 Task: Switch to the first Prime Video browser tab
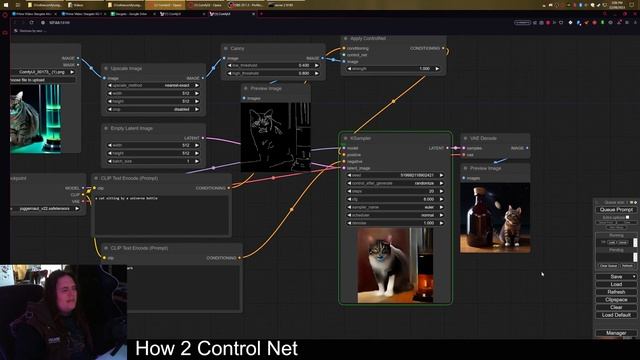(35, 14)
